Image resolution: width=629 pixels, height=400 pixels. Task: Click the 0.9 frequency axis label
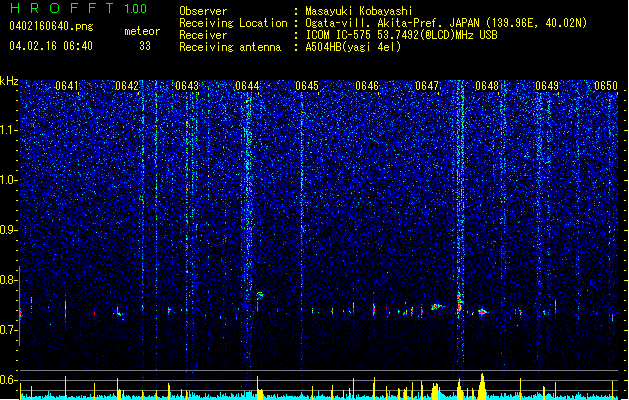(x=8, y=230)
